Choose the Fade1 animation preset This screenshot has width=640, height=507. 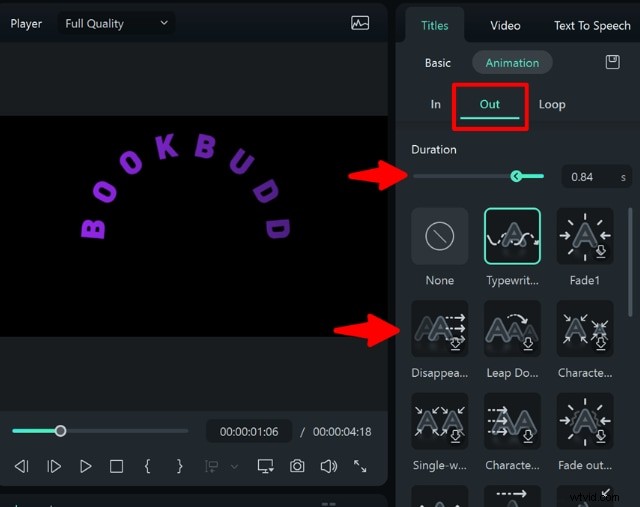(x=585, y=237)
